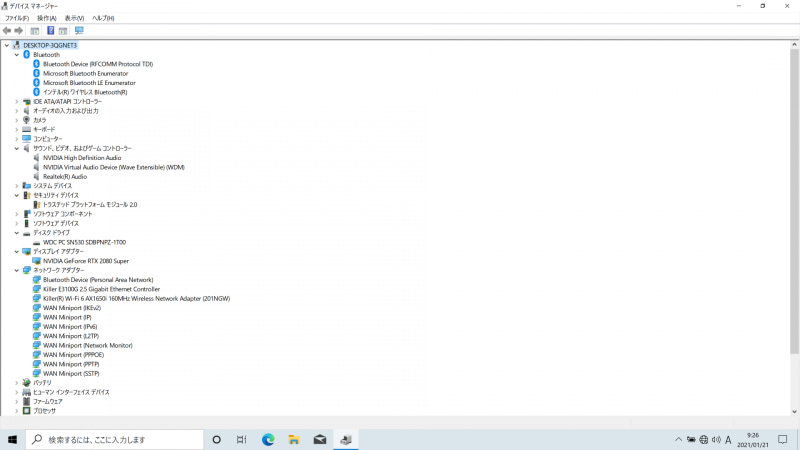Click the disk icon beside WDC PC SN530
The height and width of the screenshot is (450, 800).
pos(36,243)
